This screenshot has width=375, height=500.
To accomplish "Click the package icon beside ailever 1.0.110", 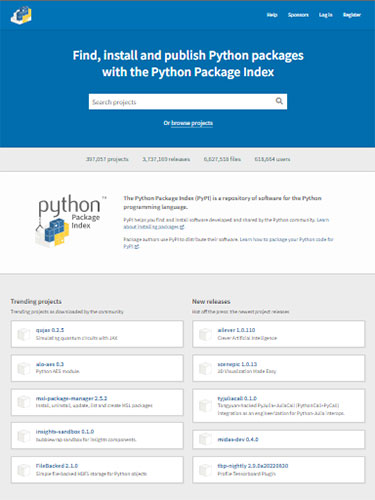I will pos(205,334).
